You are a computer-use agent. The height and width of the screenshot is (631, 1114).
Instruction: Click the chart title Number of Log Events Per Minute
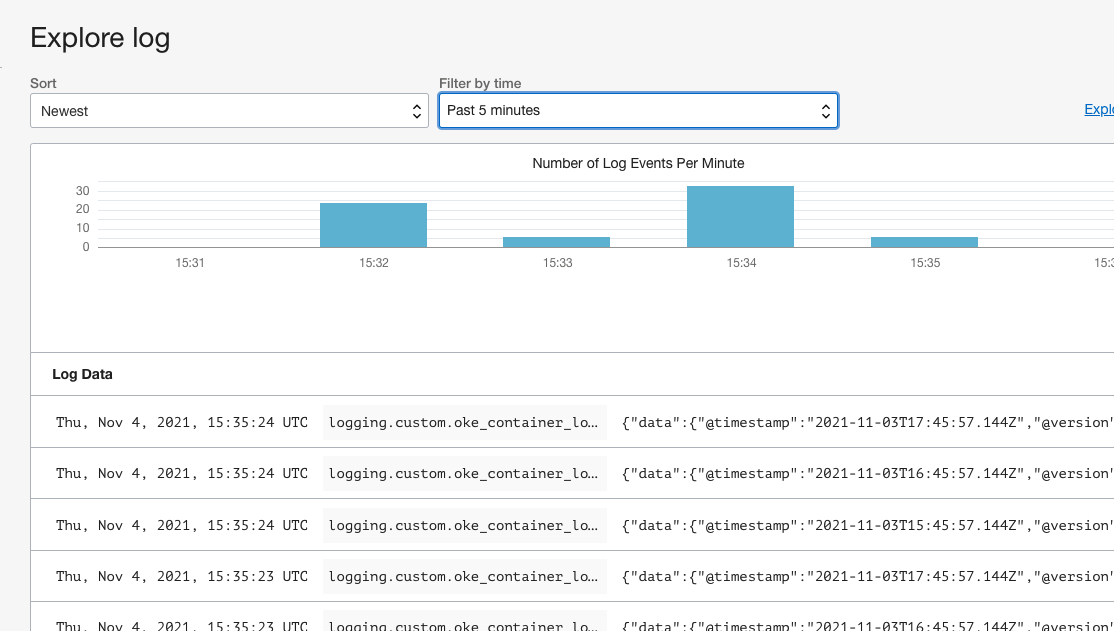pyautogui.click(x=640, y=163)
